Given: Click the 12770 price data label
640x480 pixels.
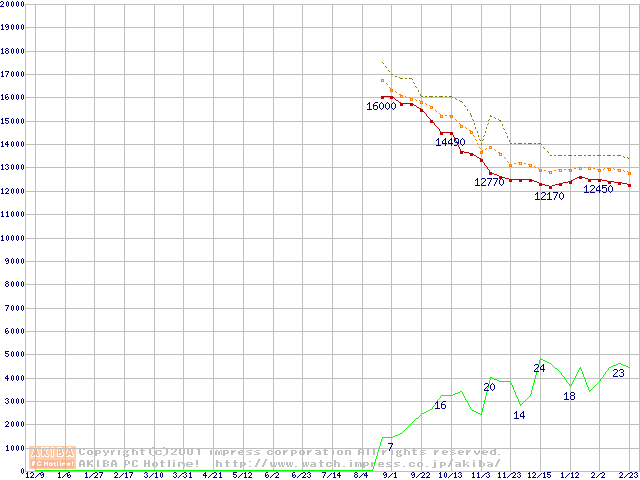Looking at the screenshot, I should tap(489, 182).
